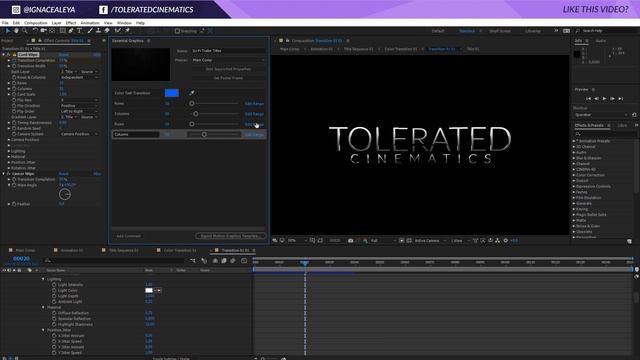This screenshot has height=360, width=640.
Task: Toggle Motion Blur switch icon in timeline
Action: coord(233,260)
